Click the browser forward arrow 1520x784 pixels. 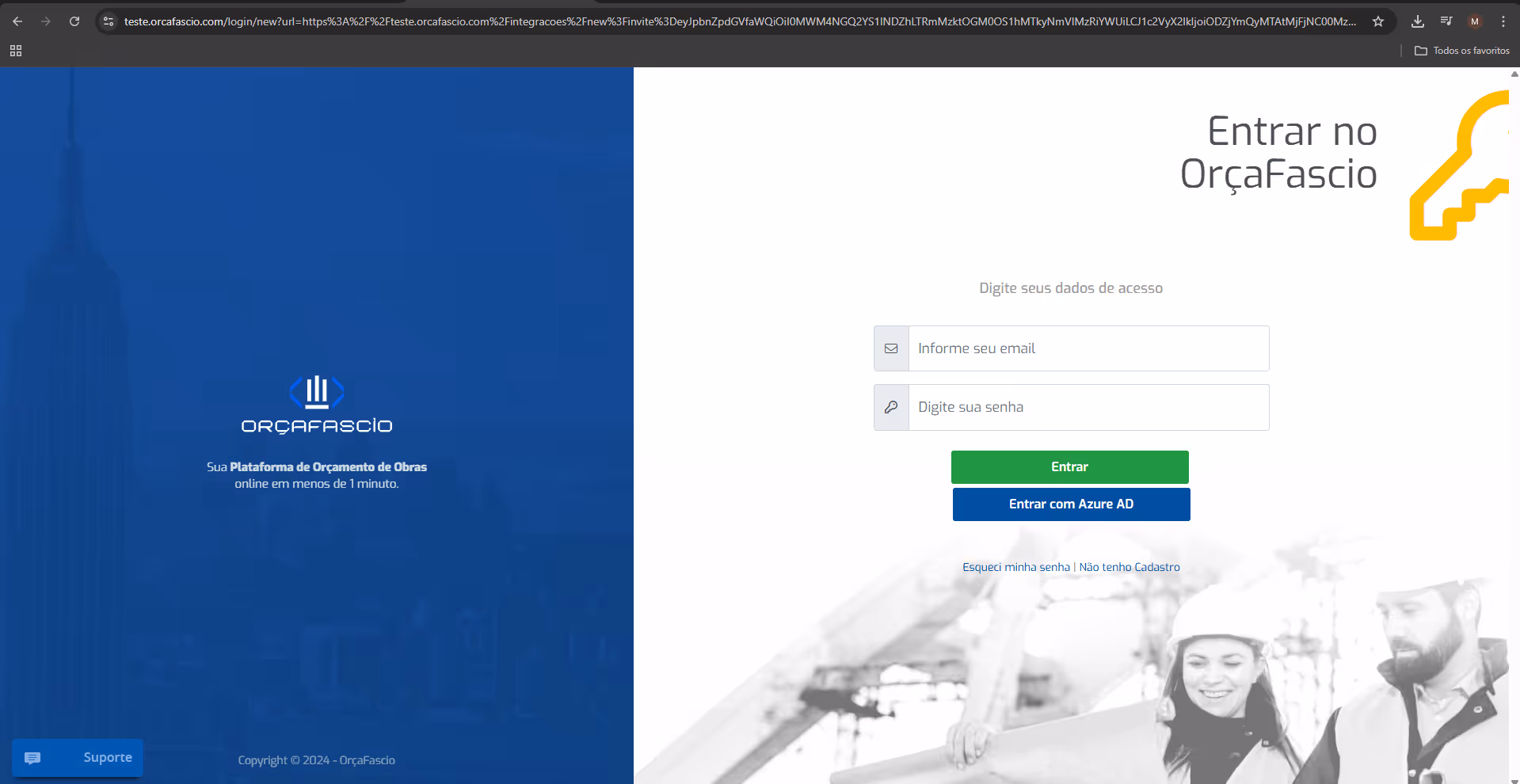[46, 21]
